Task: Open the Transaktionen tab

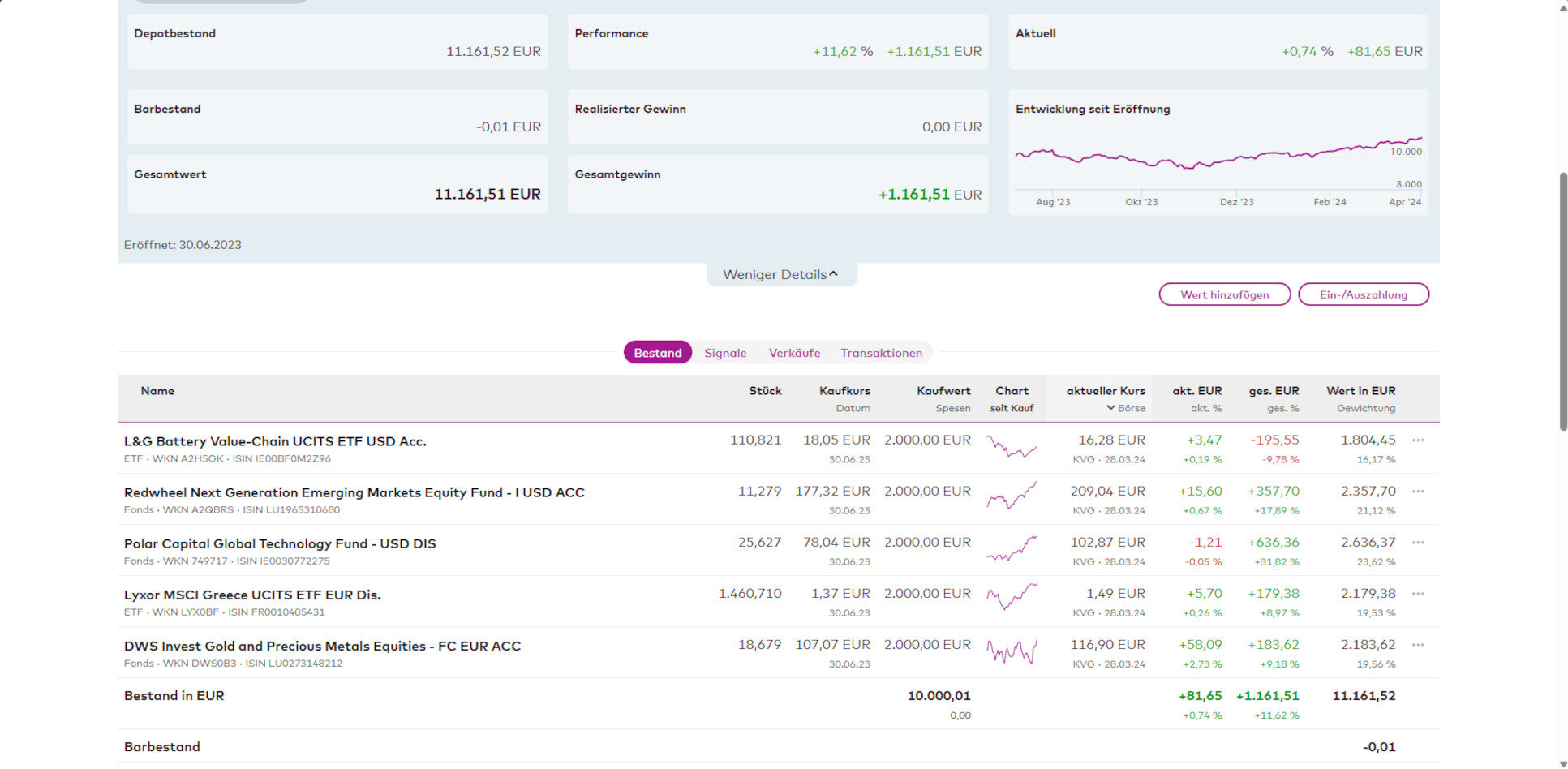Action: point(881,353)
